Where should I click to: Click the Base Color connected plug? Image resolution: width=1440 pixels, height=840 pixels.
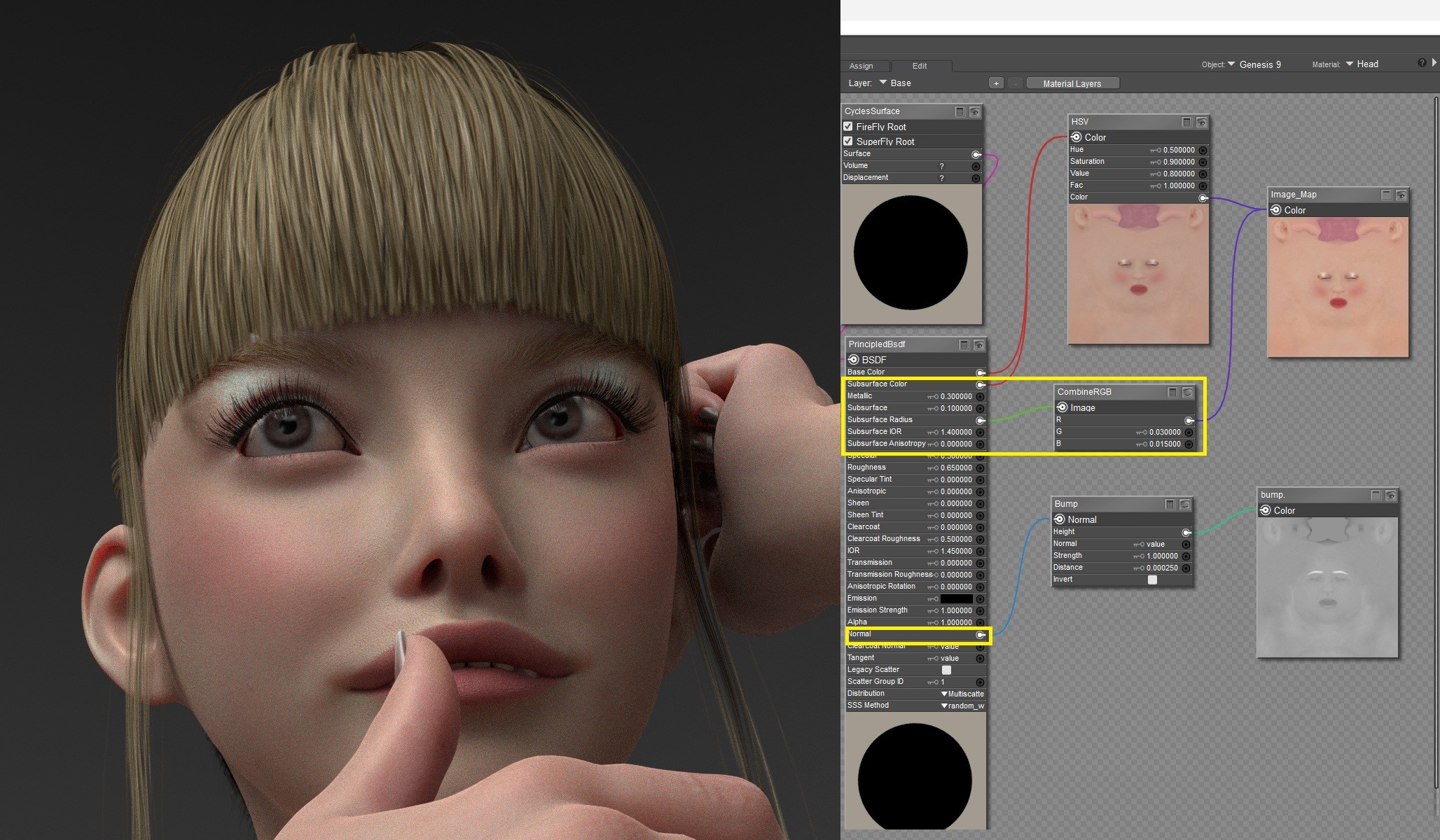981,372
